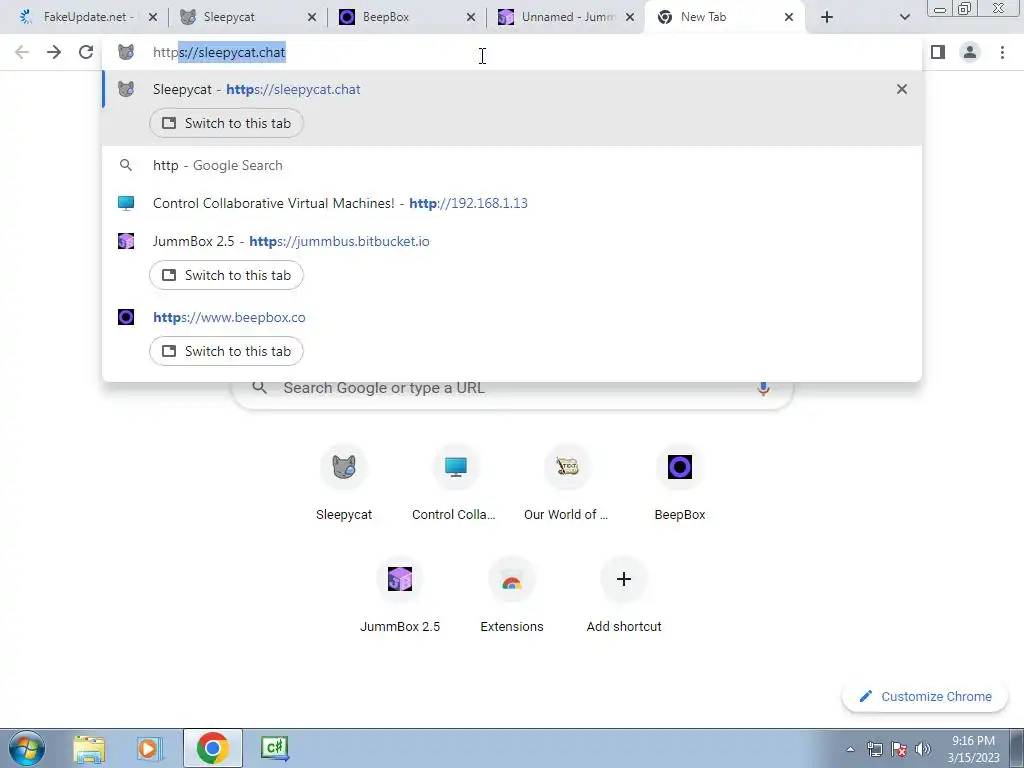The height and width of the screenshot is (768, 1024).
Task: Open Windows Explorer from the taskbar
Action: (89, 748)
